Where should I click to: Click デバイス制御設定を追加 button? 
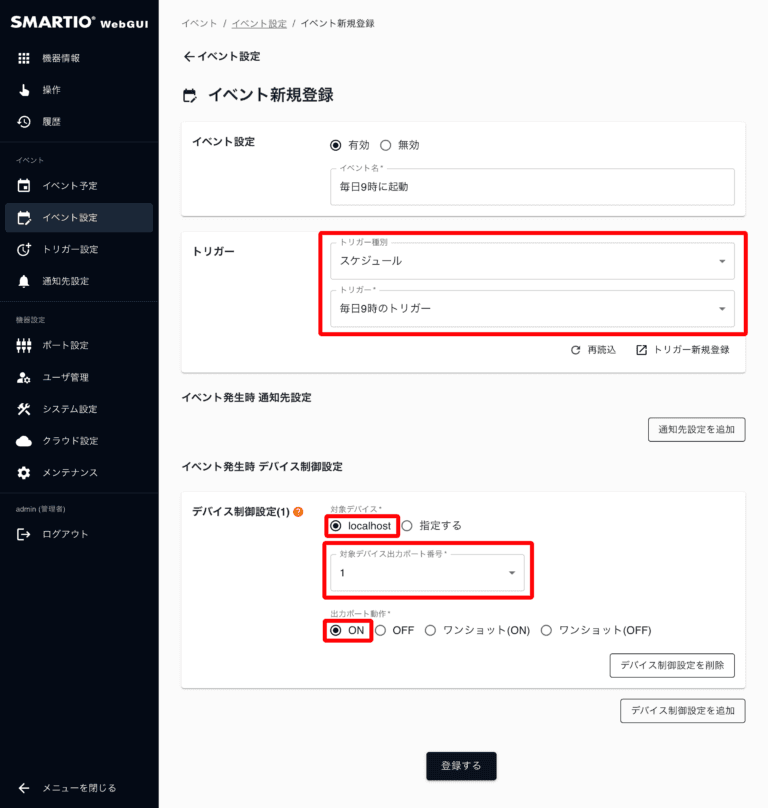click(x=682, y=711)
